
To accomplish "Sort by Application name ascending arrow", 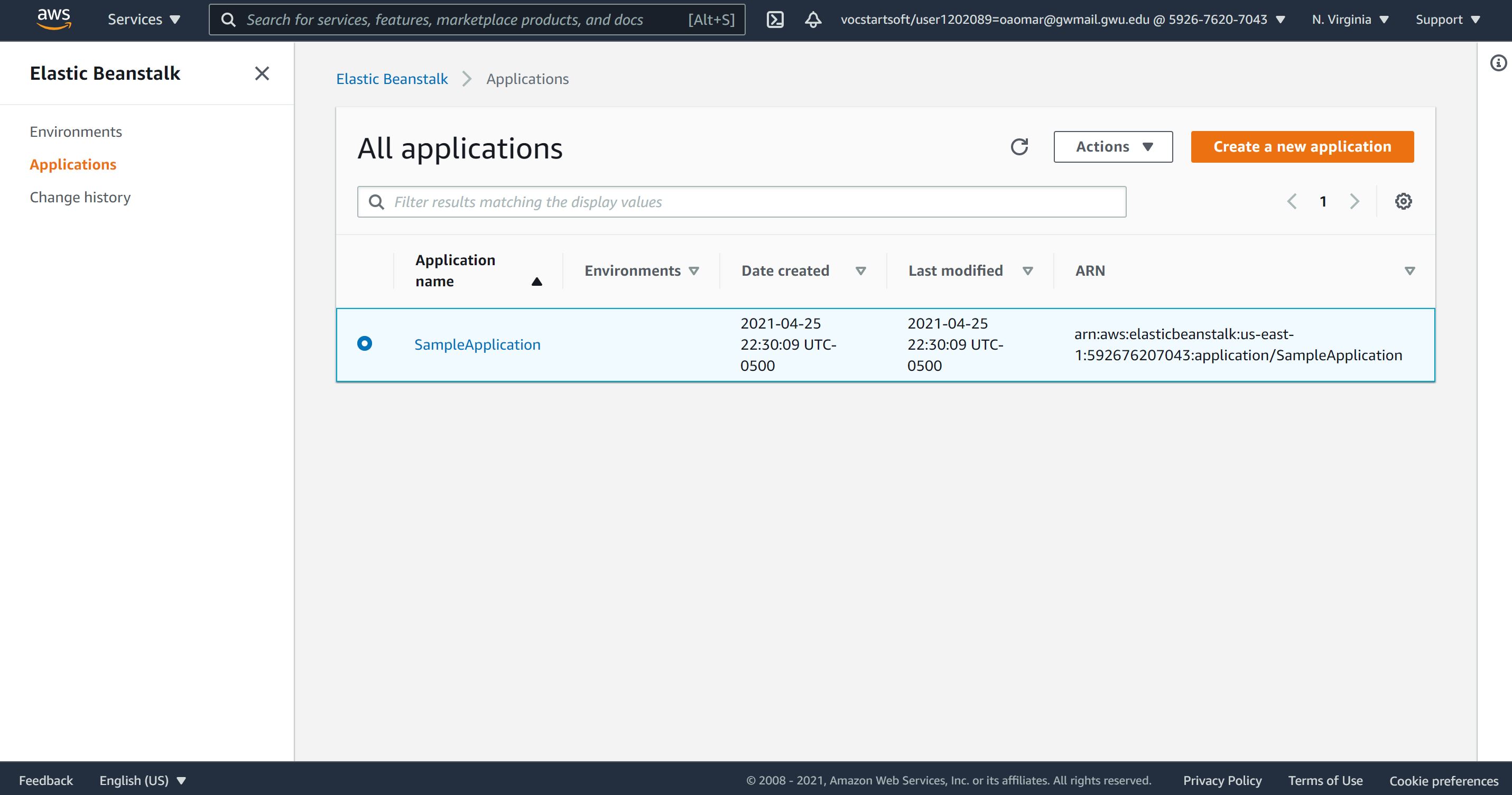I will coord(536,282).
